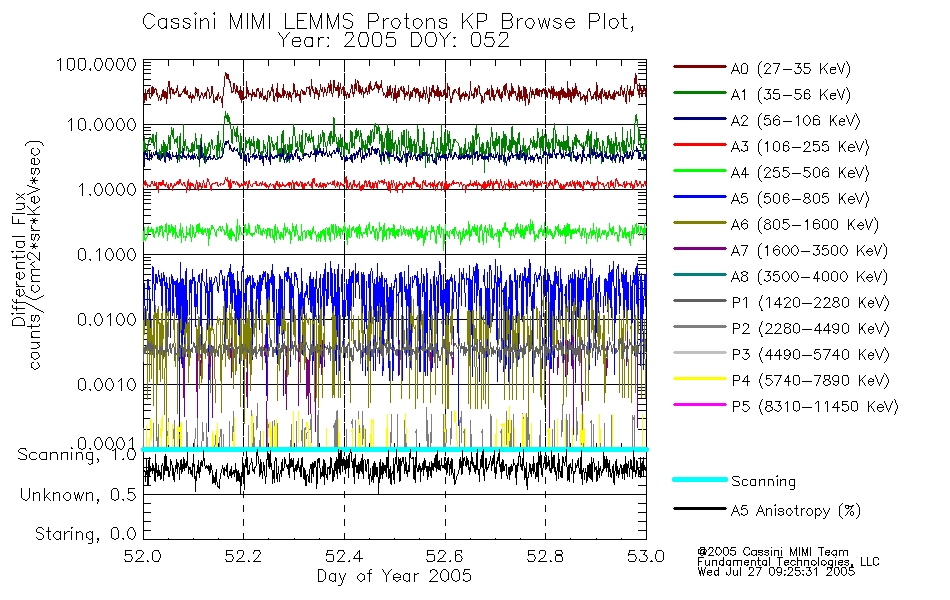Click the A2 (56-106 KeV) legend label
The height and width of the screenshot is (600, 950).
click(796, 121)
